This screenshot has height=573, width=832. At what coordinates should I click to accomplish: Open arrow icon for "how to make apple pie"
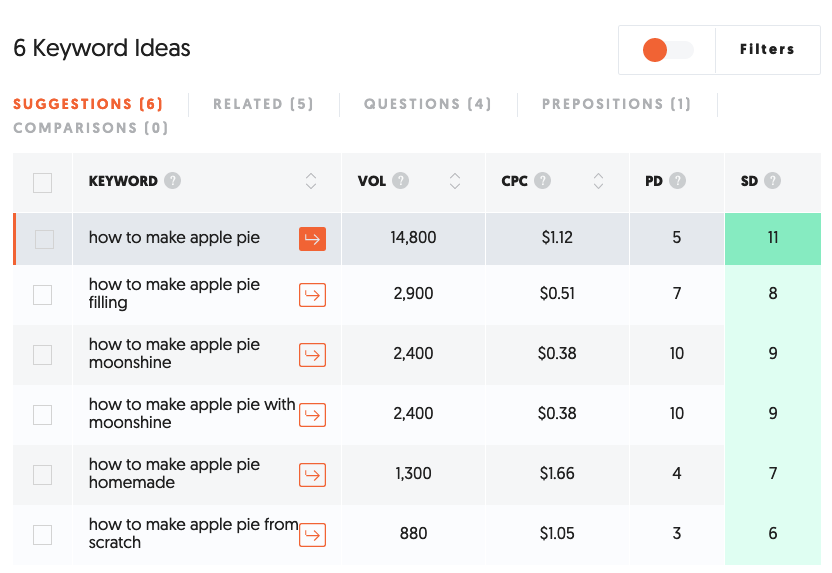(x=312, y=239)
